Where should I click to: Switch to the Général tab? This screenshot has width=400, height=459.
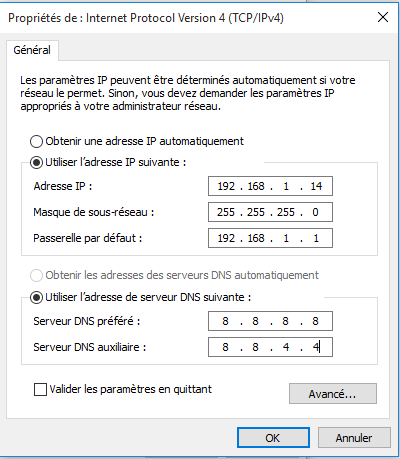coord(32,50)
